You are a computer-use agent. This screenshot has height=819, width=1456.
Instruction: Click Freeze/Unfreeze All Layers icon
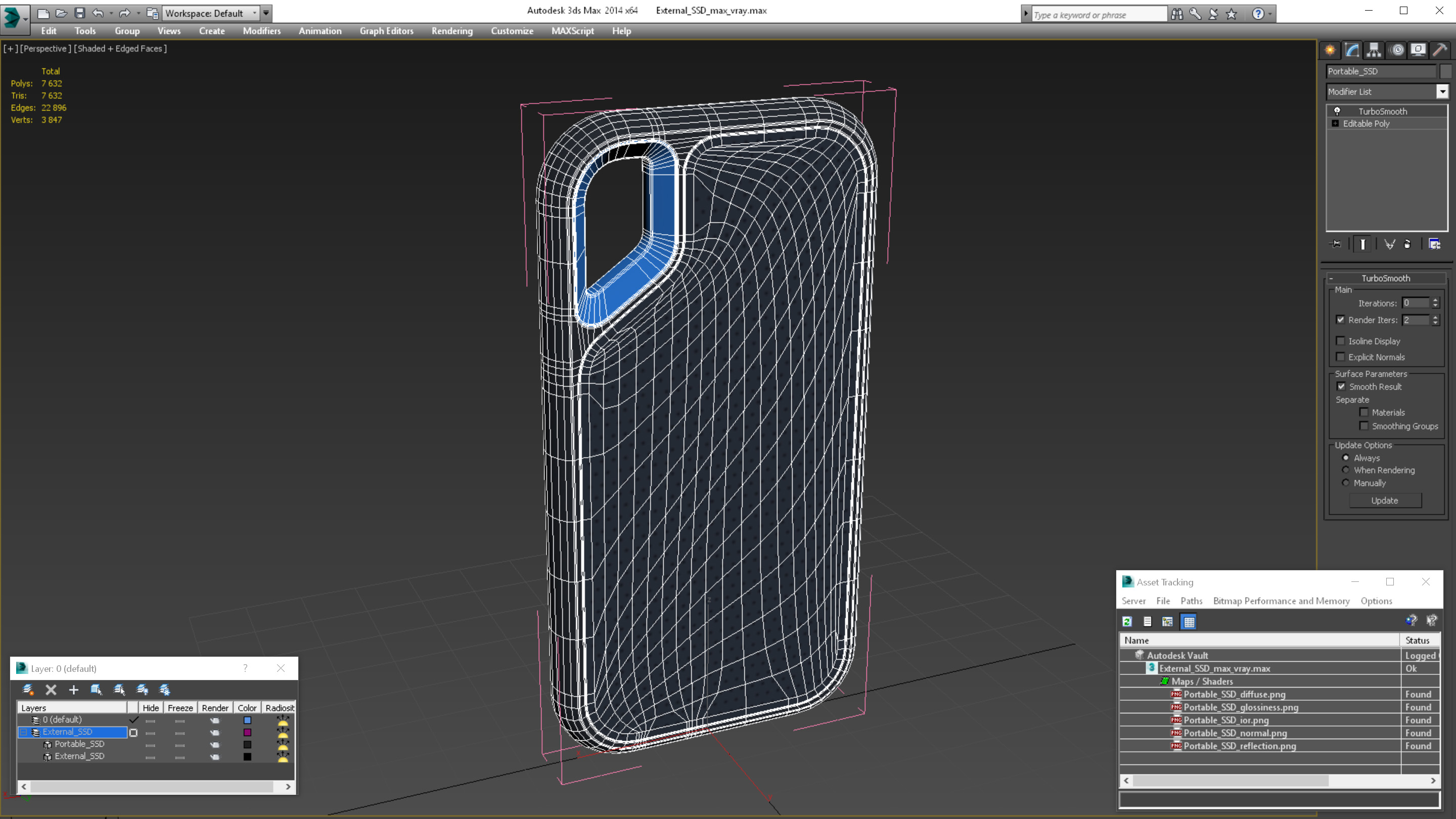pyautogui.click(x=165, y=690)
